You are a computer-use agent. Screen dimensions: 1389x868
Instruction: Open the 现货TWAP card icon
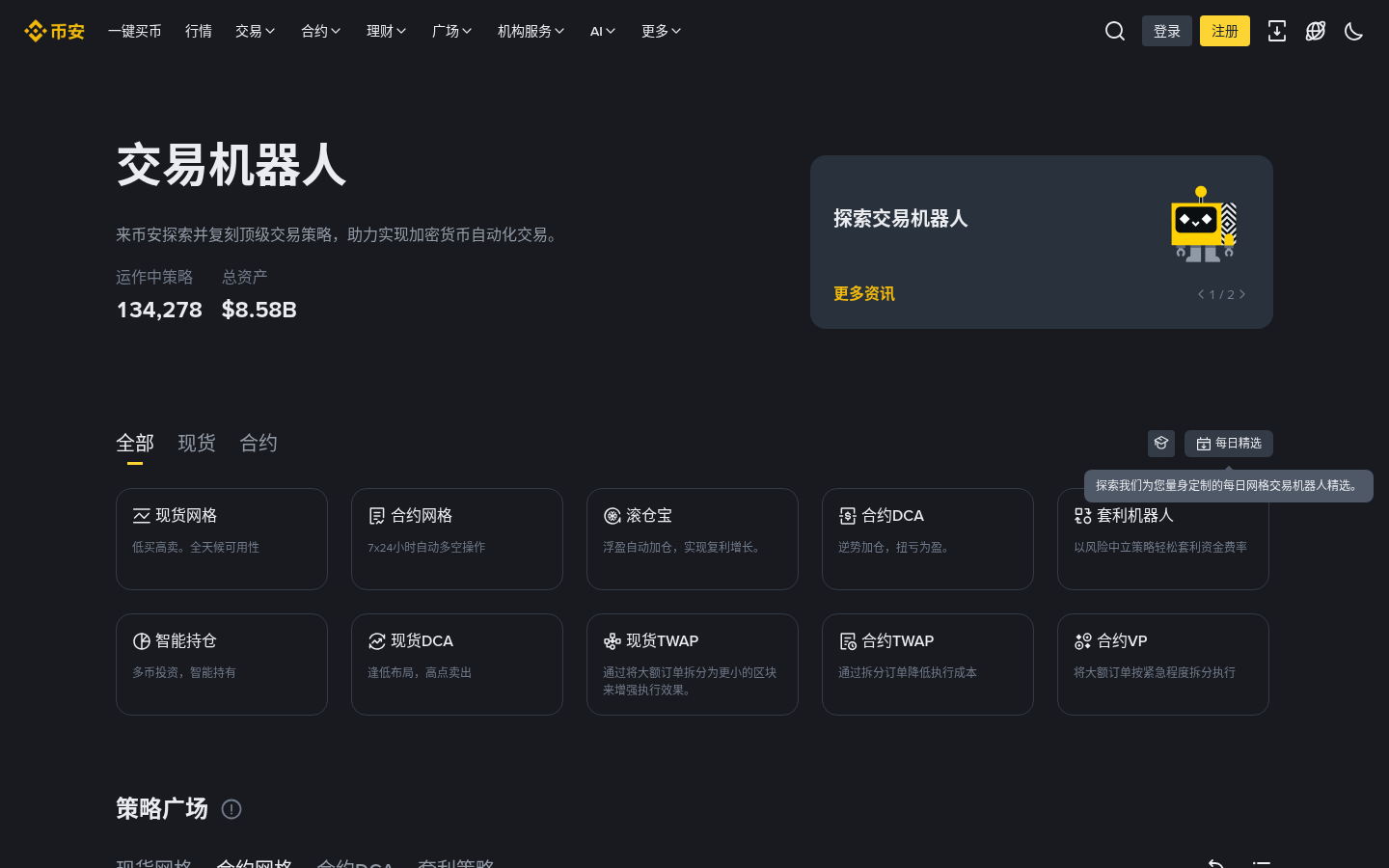[x=613, y=641]
